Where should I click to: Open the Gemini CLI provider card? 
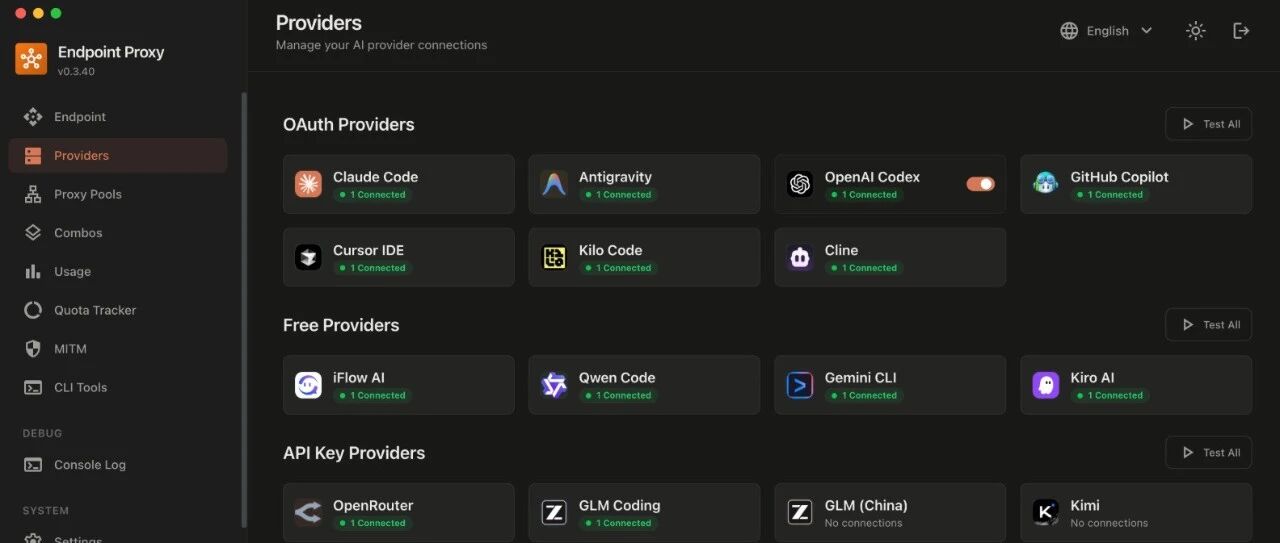coord(890,385)
